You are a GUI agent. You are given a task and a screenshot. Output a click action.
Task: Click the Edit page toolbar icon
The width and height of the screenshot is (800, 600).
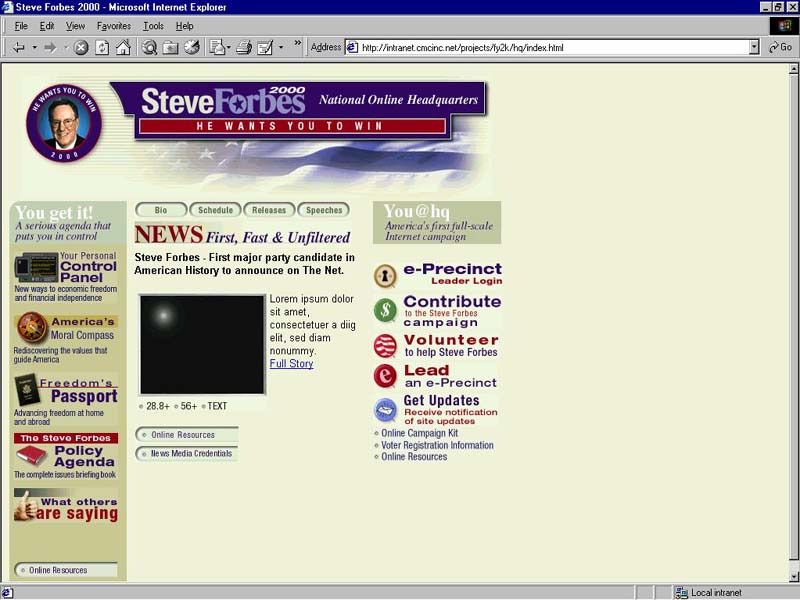265,47
